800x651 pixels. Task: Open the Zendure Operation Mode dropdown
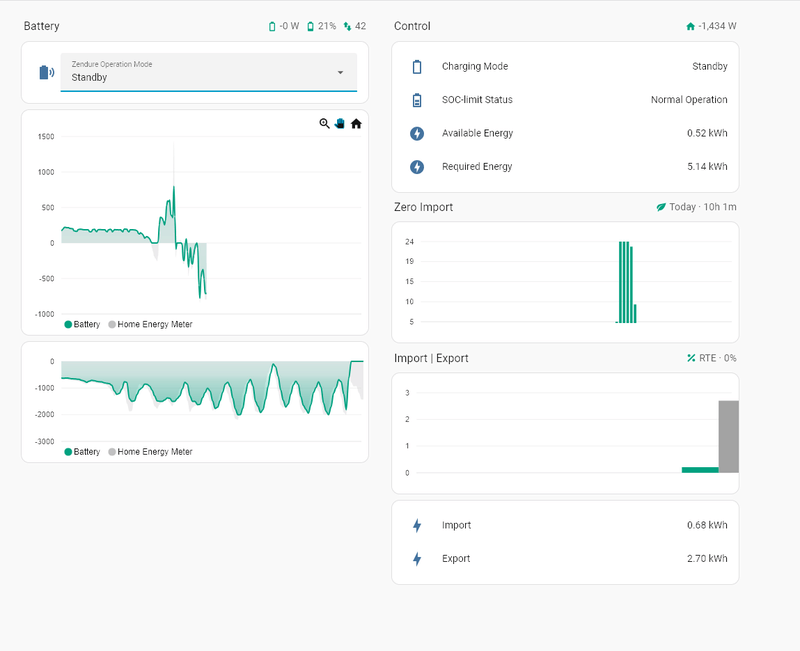pyautogui.click(x=209, y=72)
